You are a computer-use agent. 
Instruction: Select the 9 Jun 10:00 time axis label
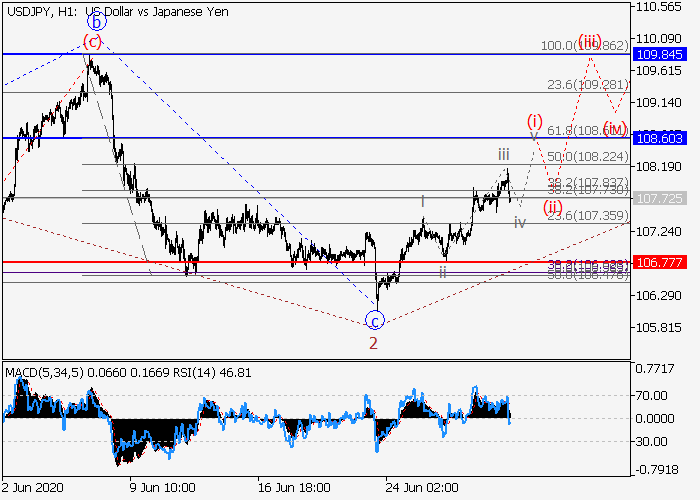coord(163,486)
